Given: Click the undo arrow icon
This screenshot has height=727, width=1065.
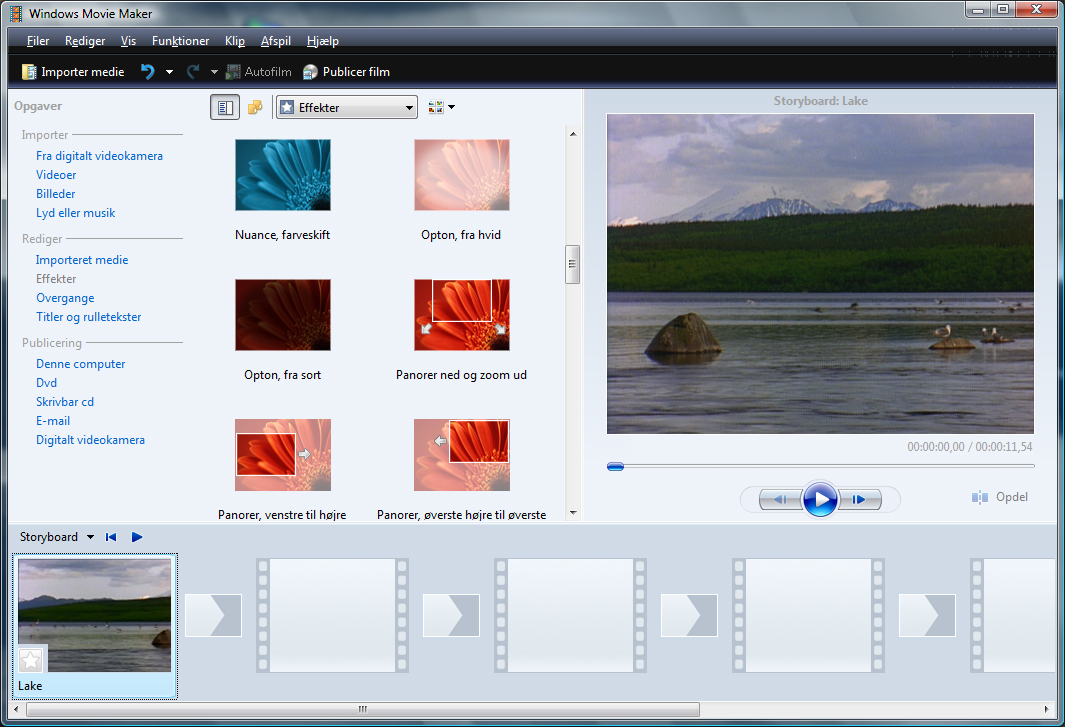Looking at the screenshot, I should point(148,72).
